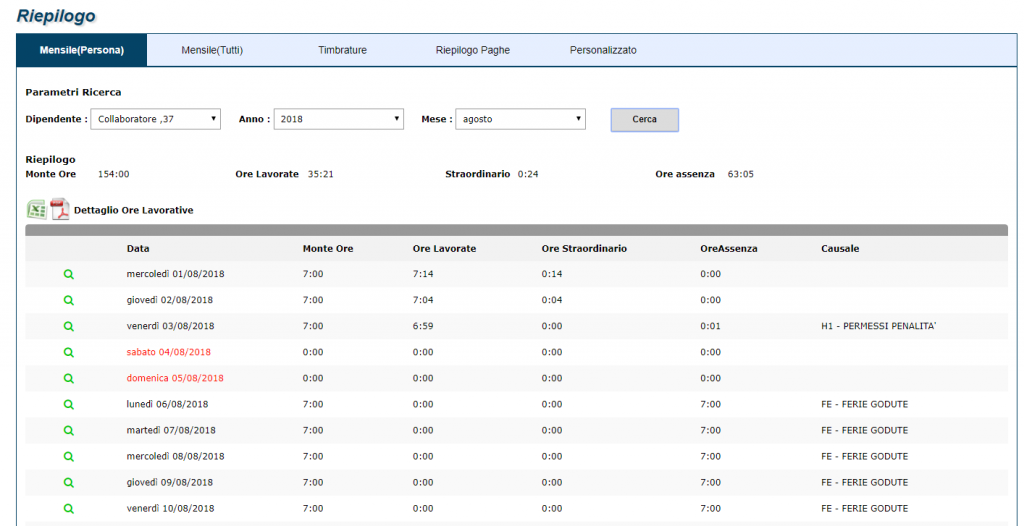The height and width of the screenshot is (526, 1024).
Task: Select date text giovedì 02/08/2018
Action: coord(169,301)
